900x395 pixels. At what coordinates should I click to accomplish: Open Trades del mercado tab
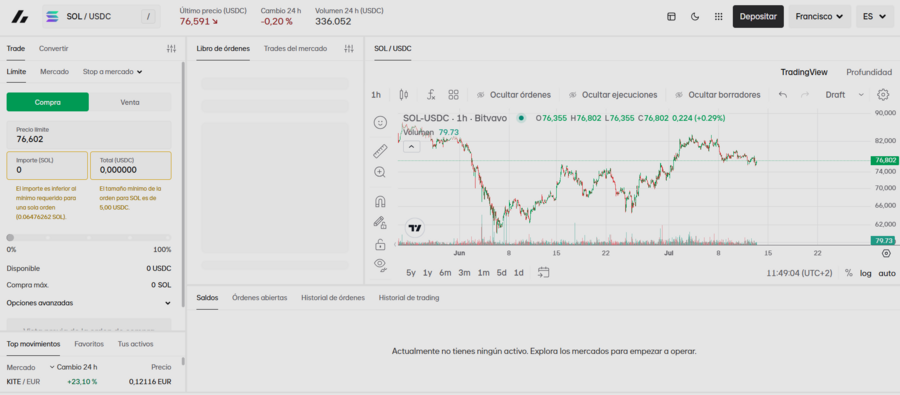(296, 49)
